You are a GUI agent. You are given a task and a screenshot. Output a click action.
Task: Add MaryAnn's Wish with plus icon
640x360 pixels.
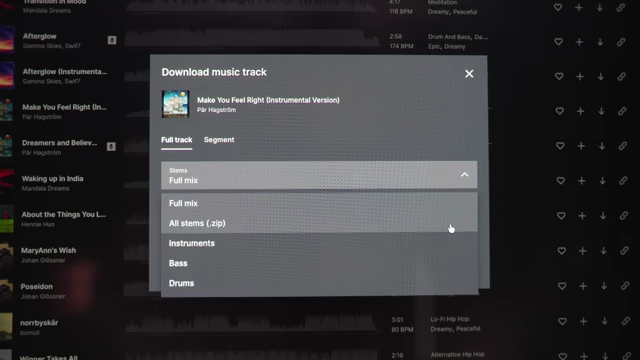(x=582, y=251)
